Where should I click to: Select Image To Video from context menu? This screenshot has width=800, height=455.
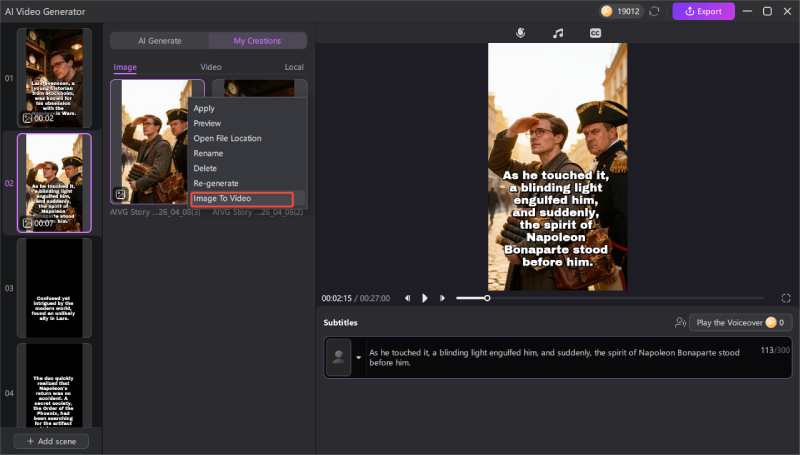[222, 199]
